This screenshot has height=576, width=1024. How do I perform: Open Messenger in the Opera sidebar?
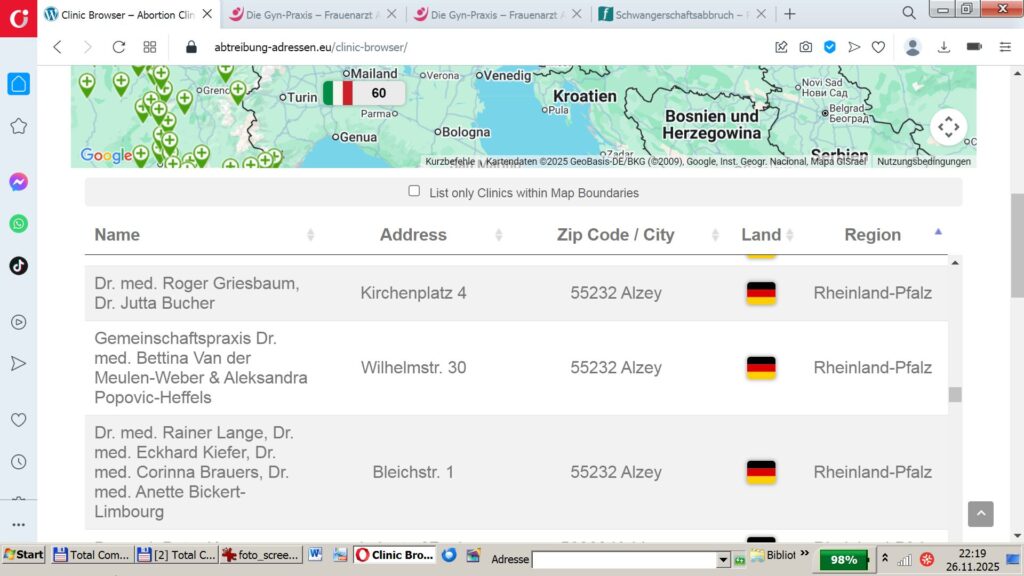point(18,182)
